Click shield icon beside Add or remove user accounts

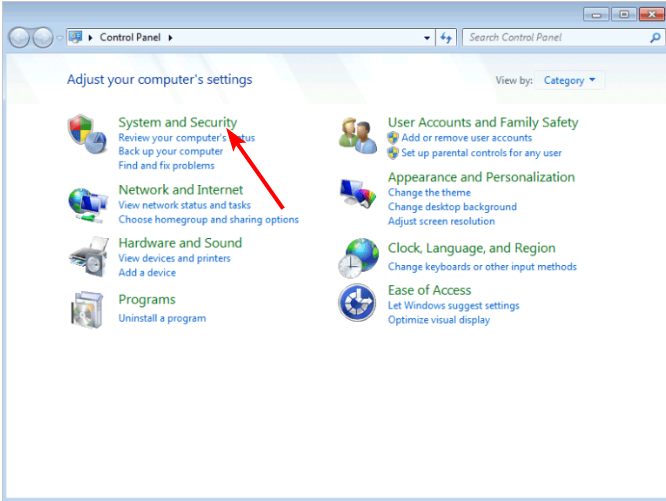(393, 138)
